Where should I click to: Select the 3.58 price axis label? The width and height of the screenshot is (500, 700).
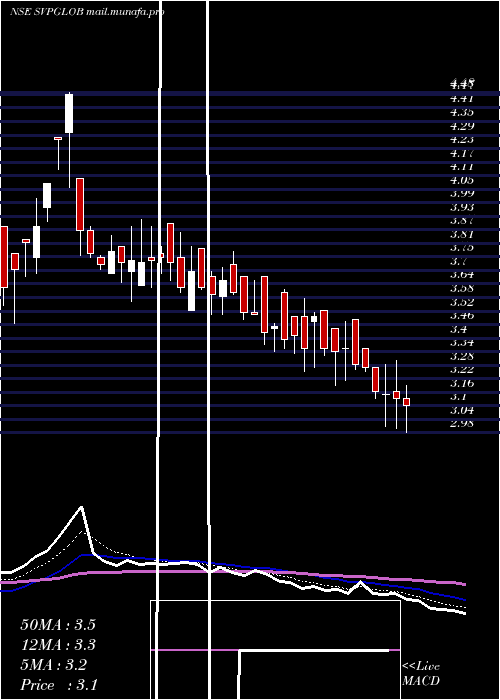462,288
